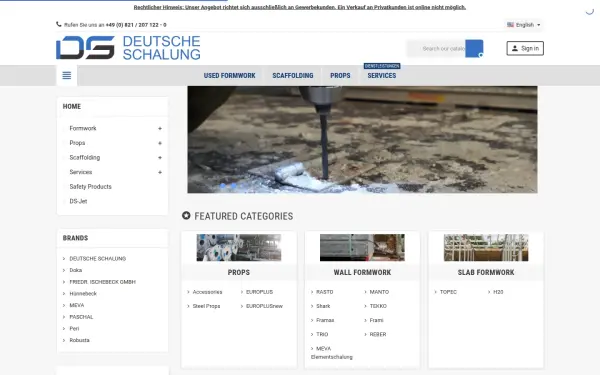Open the DEUTSCHE SCHALUNG brand link
This screenshot has height=375, width=600.
coord(98,259)
